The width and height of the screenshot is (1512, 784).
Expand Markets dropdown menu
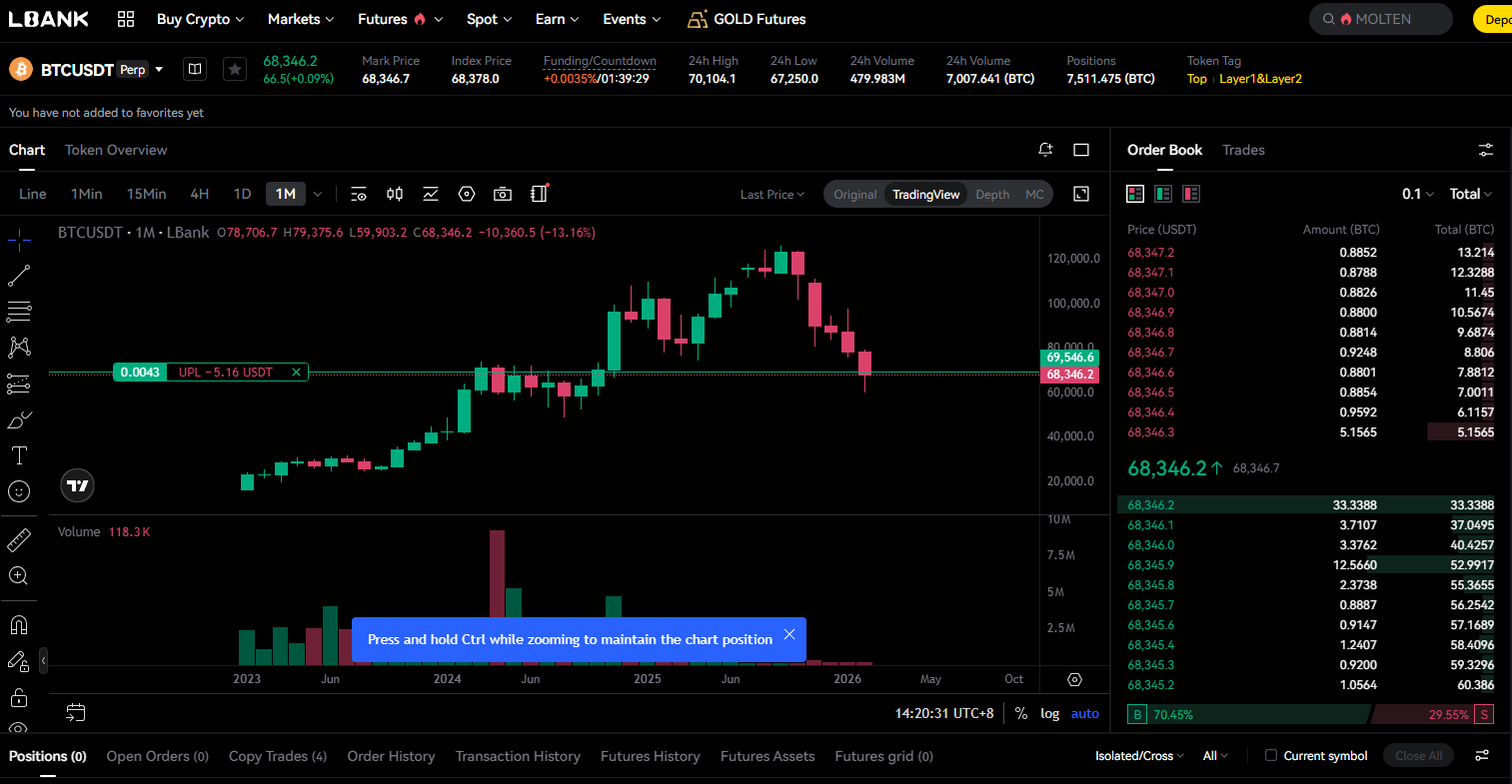(301, 19)
